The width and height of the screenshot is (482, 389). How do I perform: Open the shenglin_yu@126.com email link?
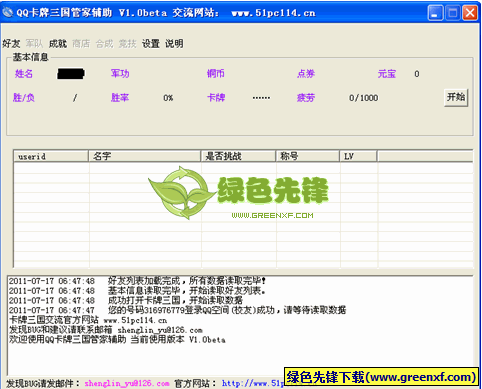point(127,383)
